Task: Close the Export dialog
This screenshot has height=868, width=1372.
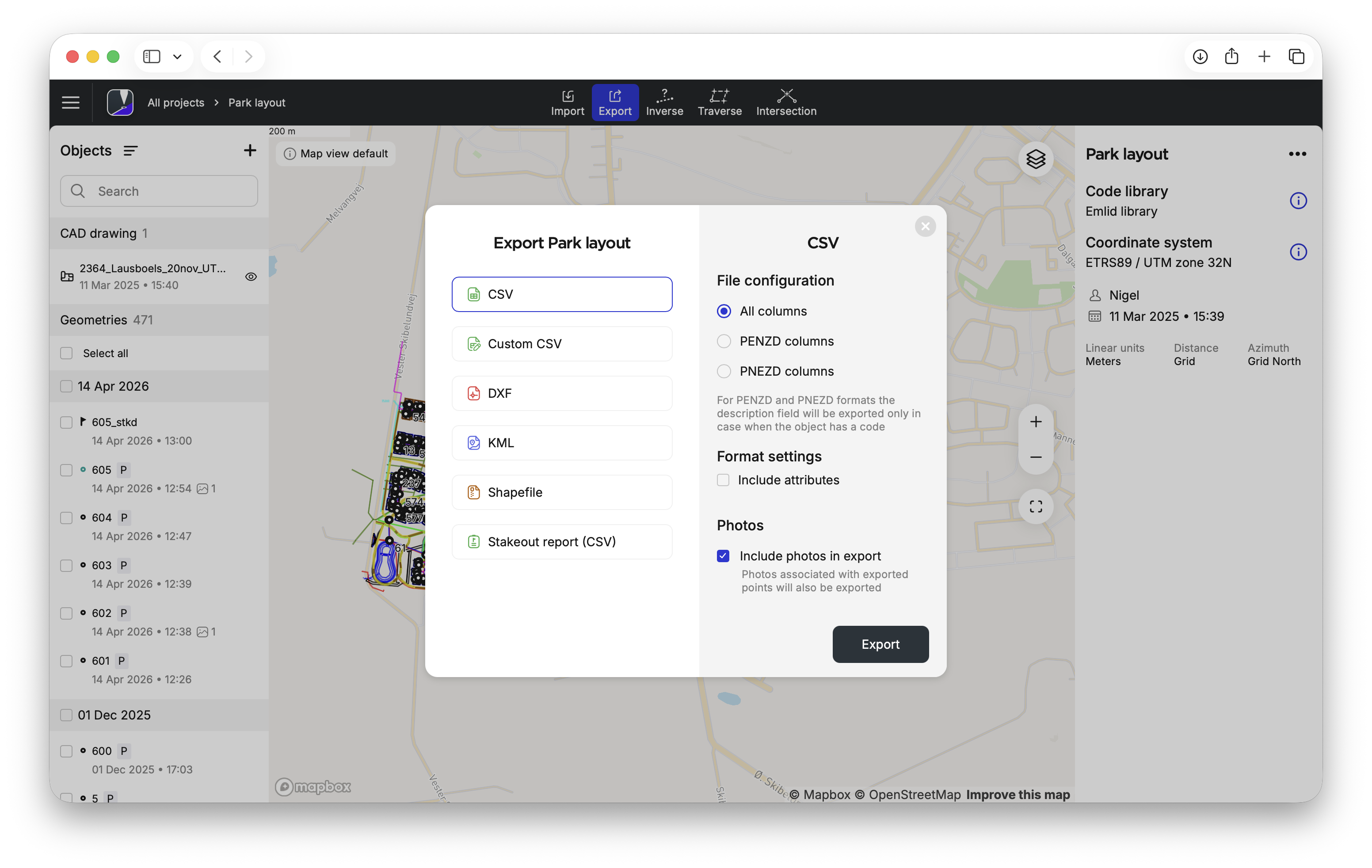Action: pos(925,226)
